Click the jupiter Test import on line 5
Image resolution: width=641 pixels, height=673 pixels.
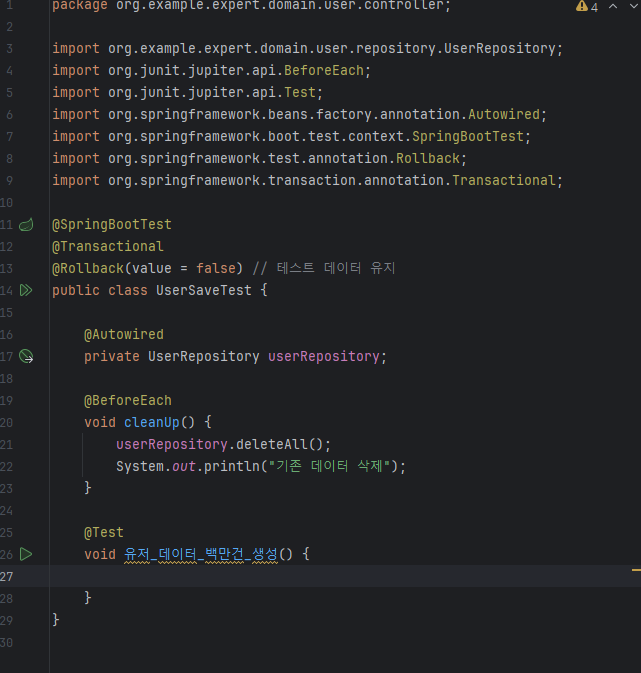pyautogui.click(x=187, y=92)
